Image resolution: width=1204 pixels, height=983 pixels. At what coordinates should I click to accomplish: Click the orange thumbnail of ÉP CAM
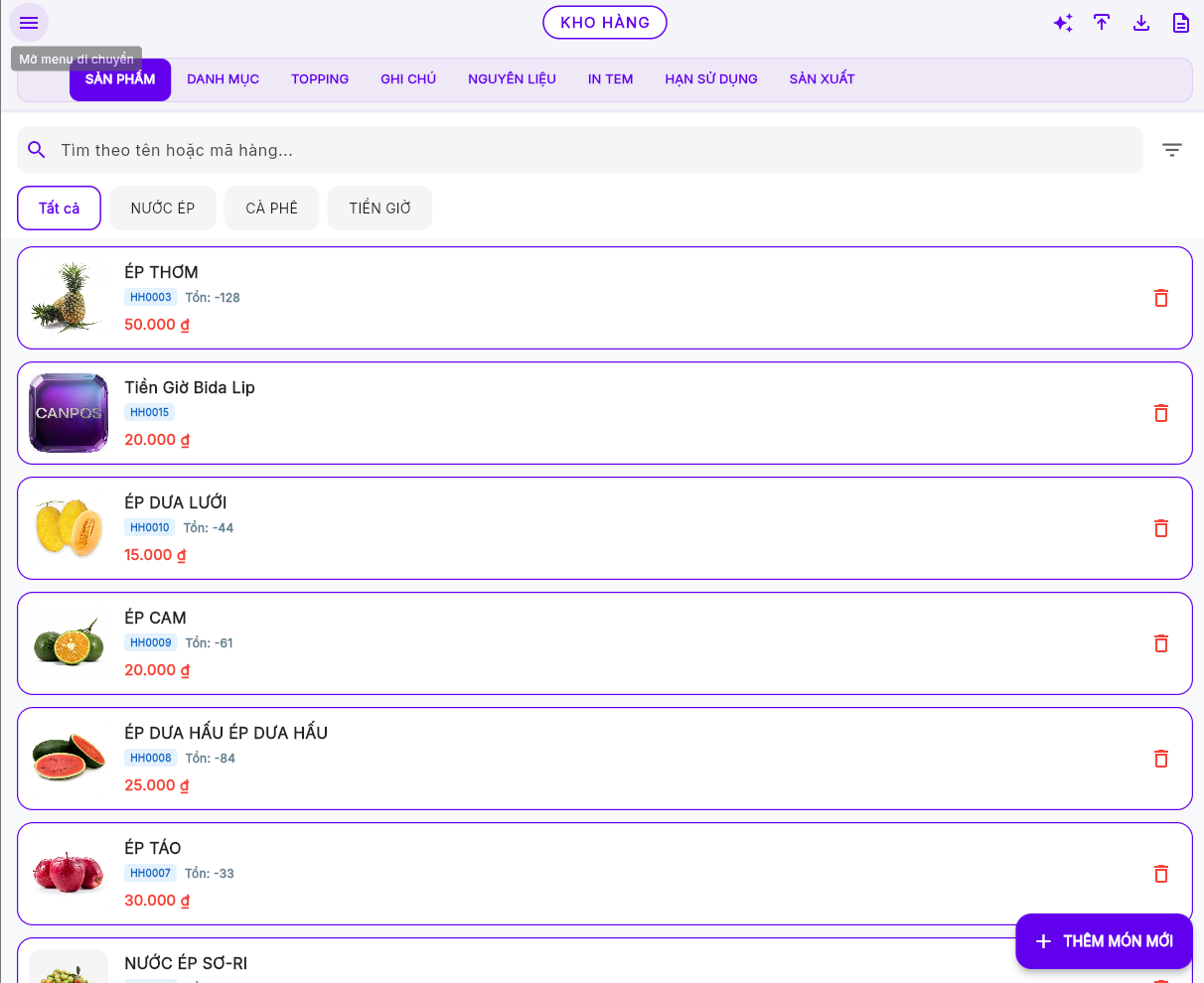[69, 643]
